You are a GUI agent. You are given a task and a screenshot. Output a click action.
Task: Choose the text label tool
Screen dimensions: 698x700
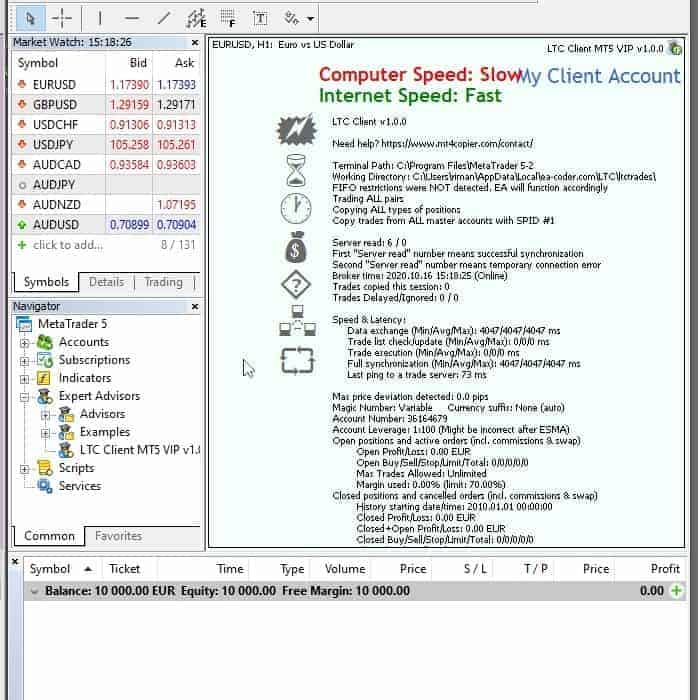tap(260, 18)
